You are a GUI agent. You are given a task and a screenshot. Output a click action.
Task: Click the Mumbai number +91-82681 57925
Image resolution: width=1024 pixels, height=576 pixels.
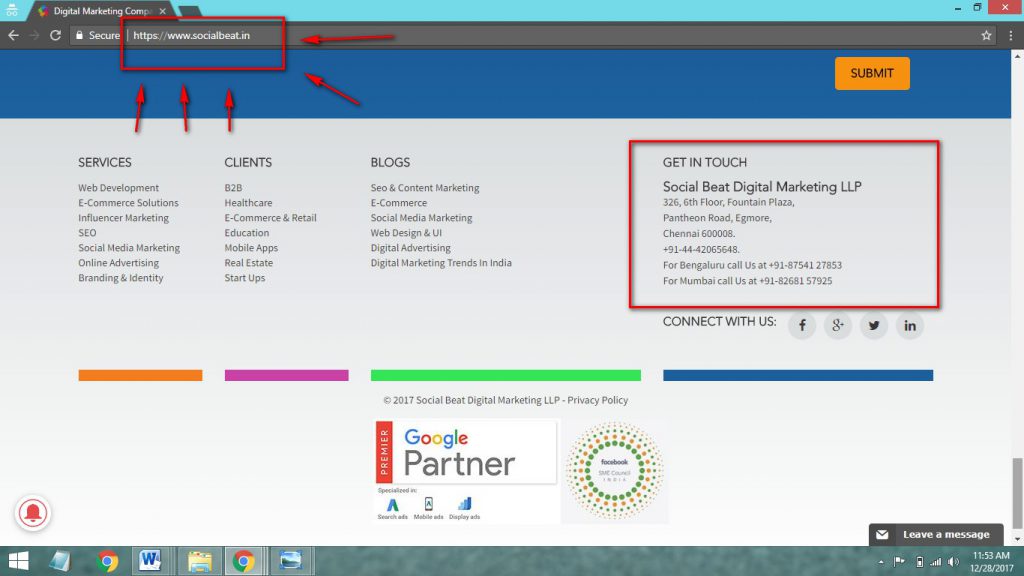[795, 280]
